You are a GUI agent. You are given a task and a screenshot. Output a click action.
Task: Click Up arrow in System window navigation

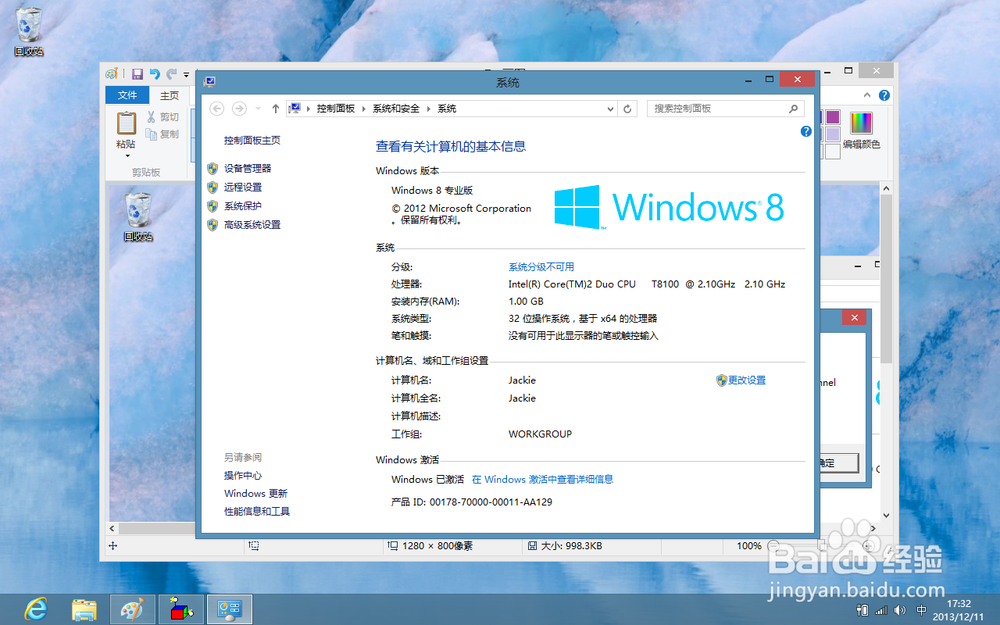click(276, 109)
